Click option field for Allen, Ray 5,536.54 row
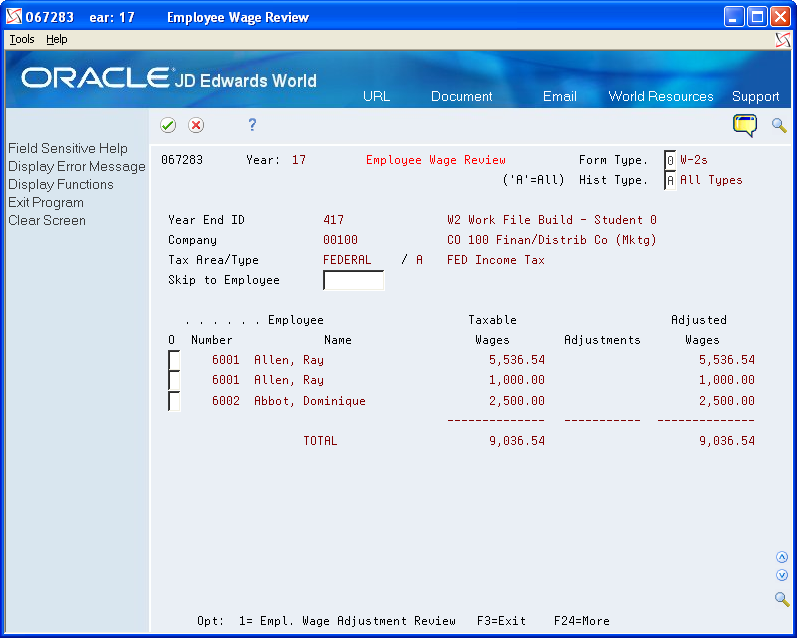The height and width of the screenshot is (638, 797). [174, 360]
